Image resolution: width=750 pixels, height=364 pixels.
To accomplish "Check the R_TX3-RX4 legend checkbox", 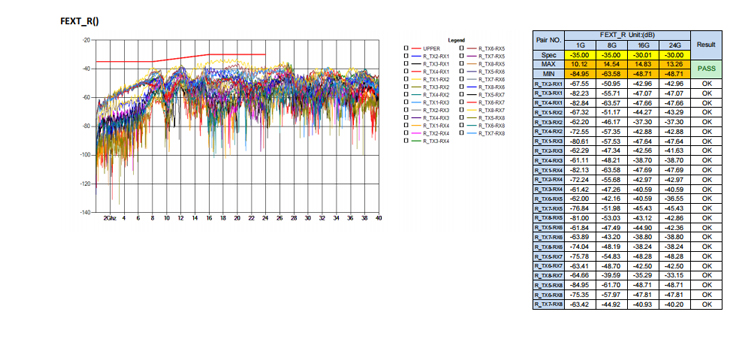I will [406, 141].
